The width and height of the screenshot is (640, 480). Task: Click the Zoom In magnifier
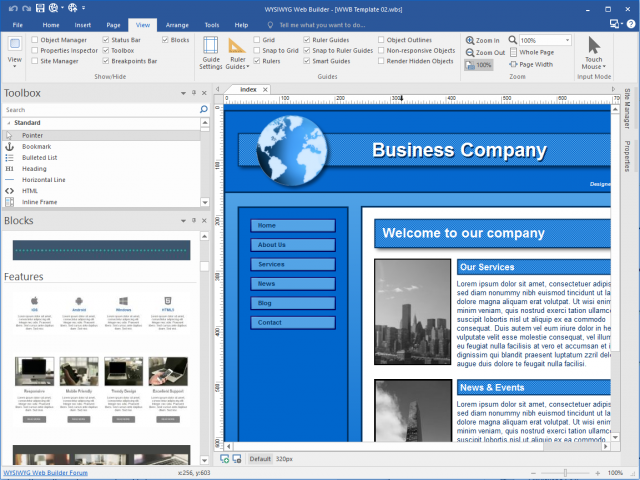(471, 40)
